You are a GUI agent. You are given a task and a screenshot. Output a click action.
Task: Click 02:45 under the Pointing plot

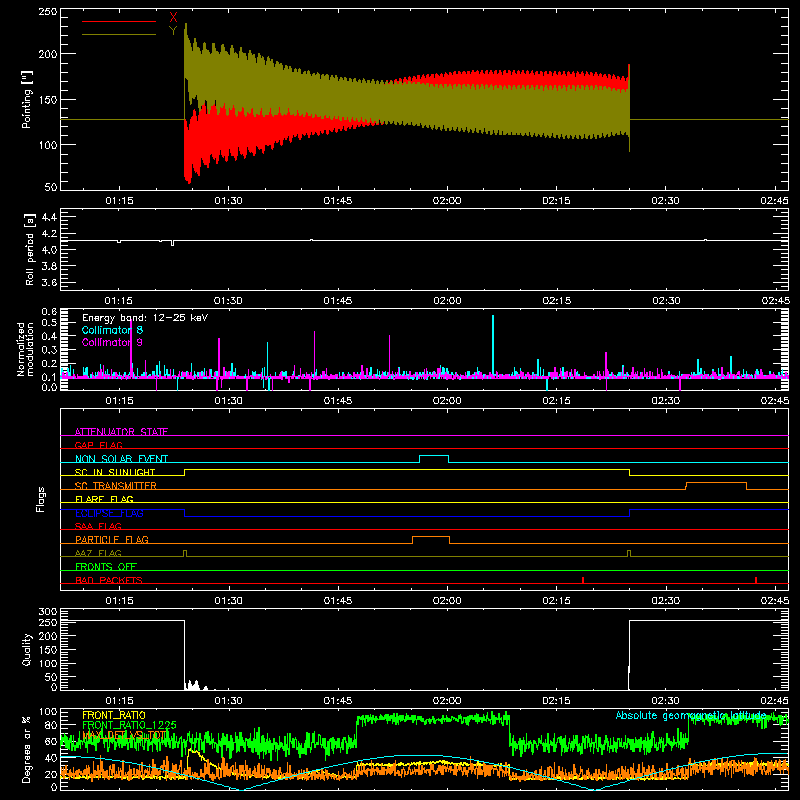(774, 201)
